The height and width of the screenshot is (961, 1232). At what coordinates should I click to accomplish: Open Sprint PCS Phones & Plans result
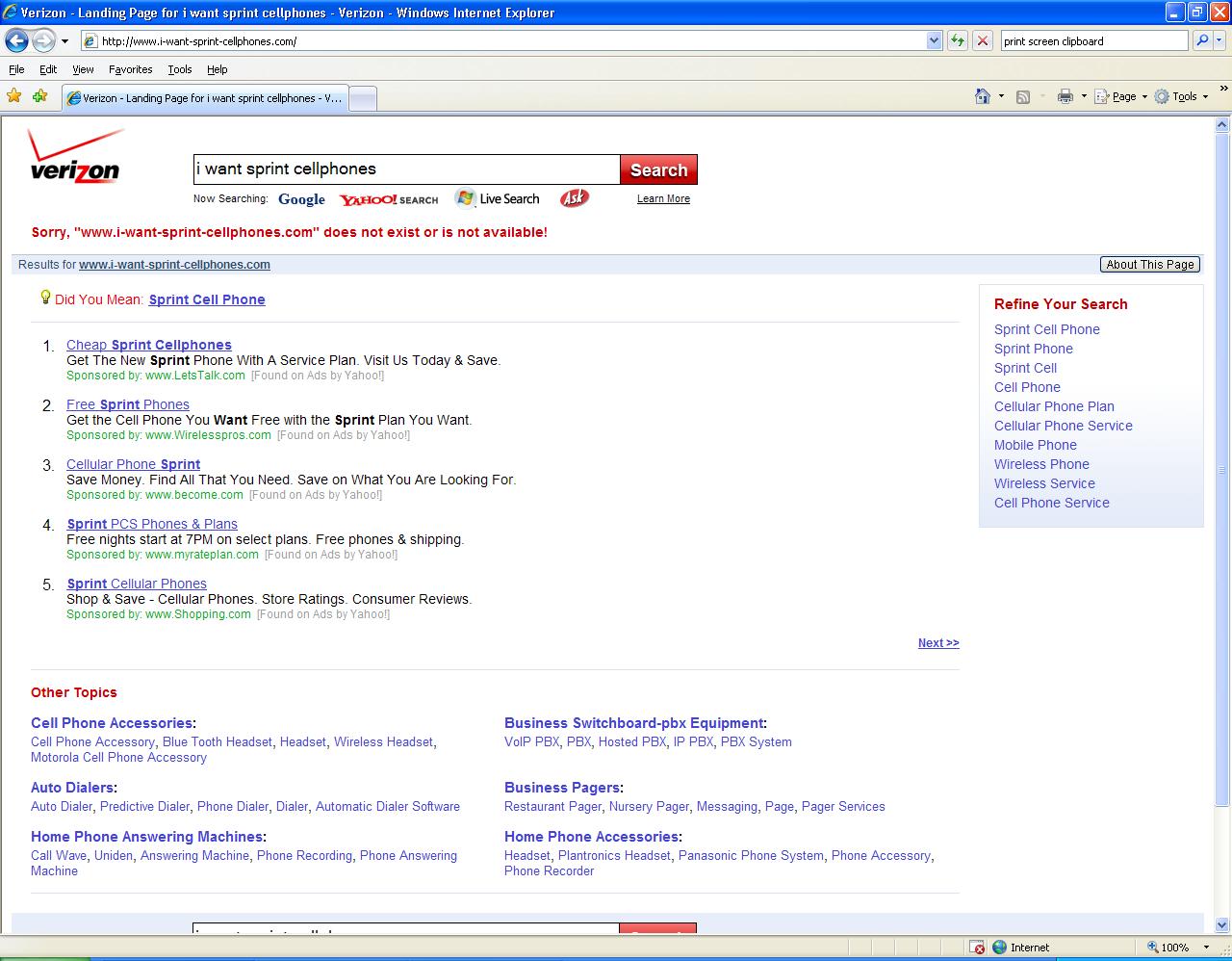[x=152, y=524]
